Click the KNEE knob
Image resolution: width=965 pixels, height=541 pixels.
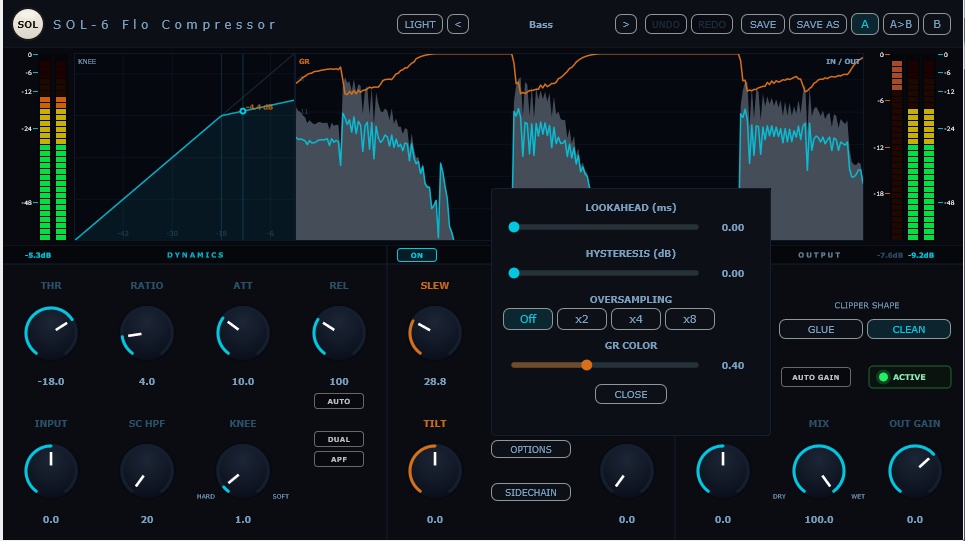(243, 470)
